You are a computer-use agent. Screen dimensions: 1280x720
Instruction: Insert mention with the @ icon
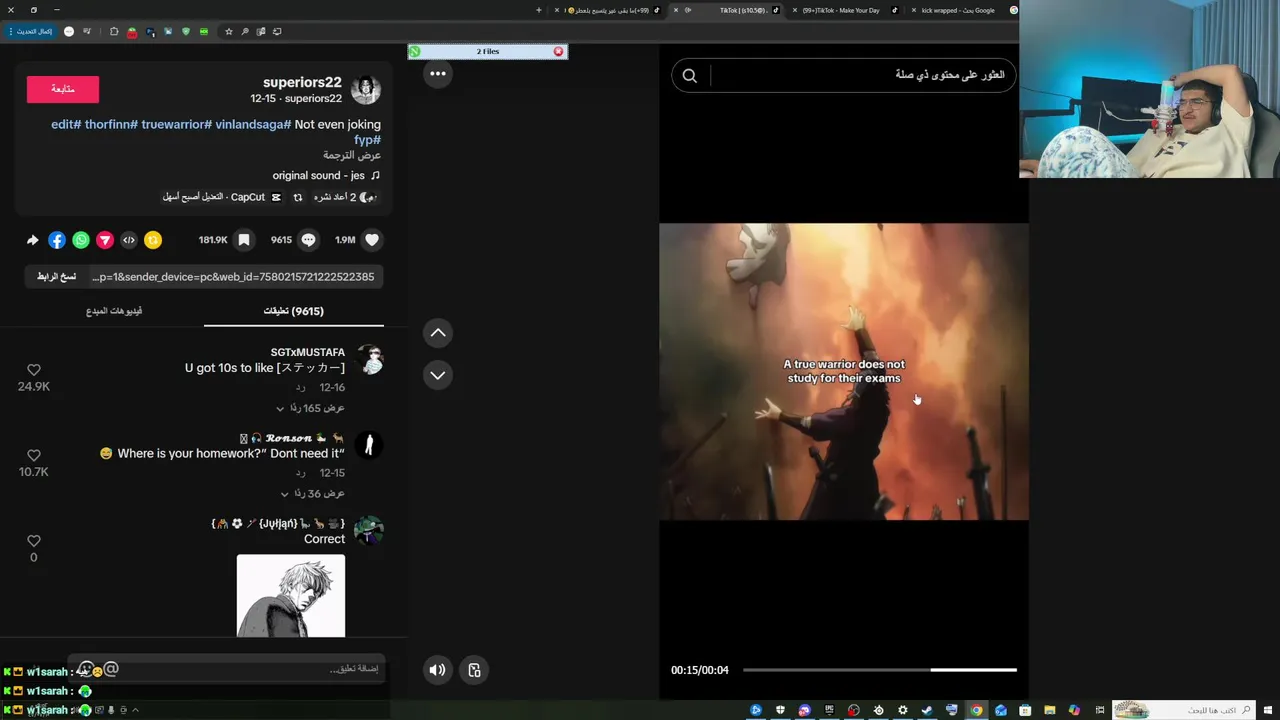click(111, 669)
